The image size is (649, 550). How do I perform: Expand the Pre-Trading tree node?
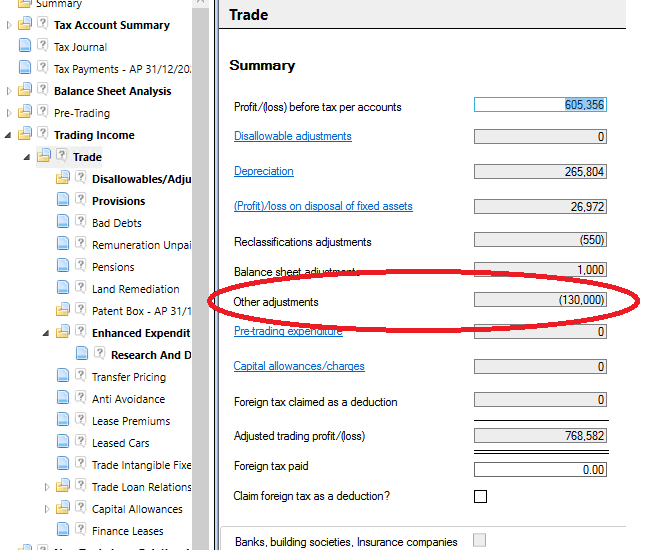9,113
